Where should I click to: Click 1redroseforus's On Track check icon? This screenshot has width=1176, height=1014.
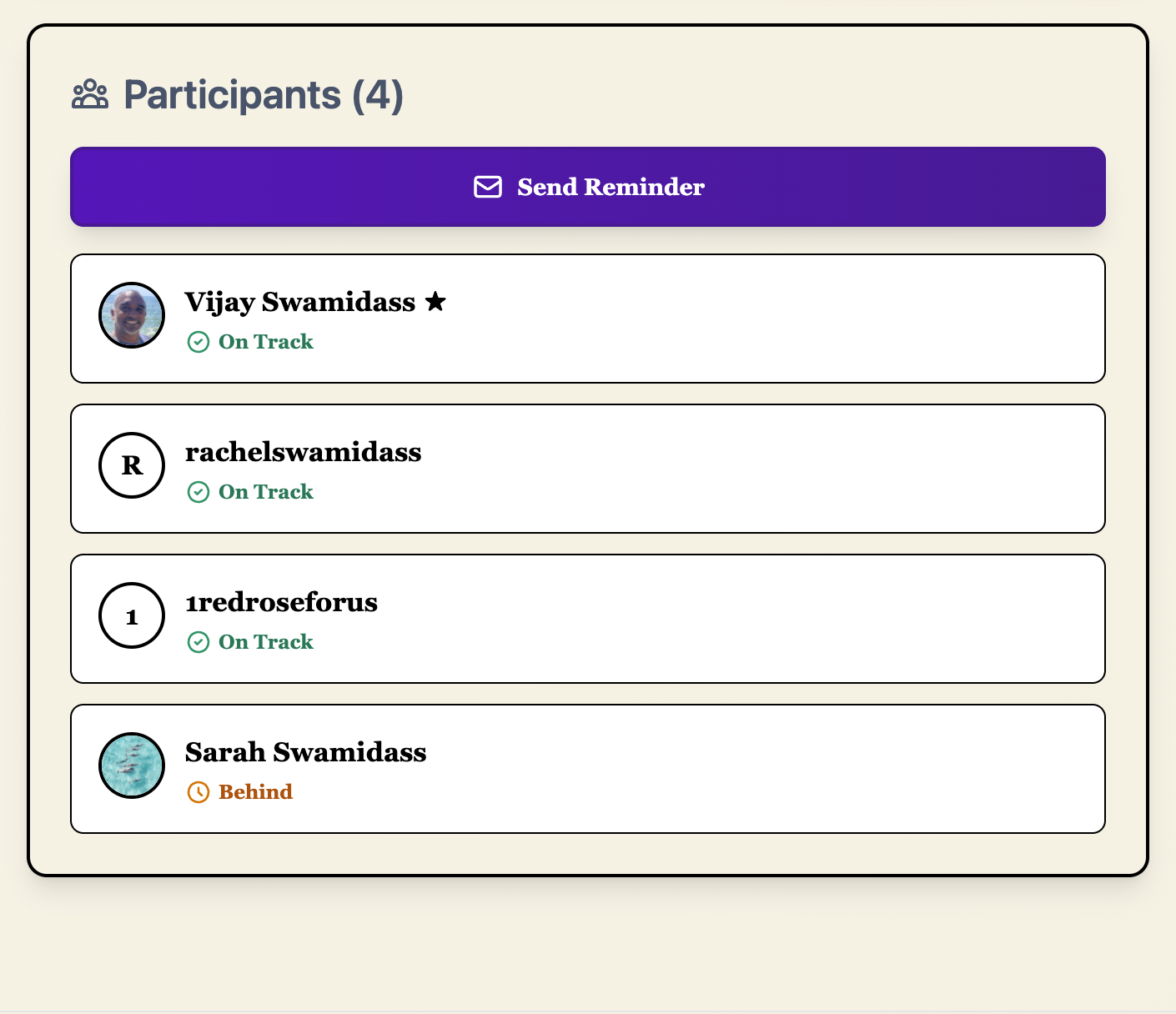click(199, 642)
